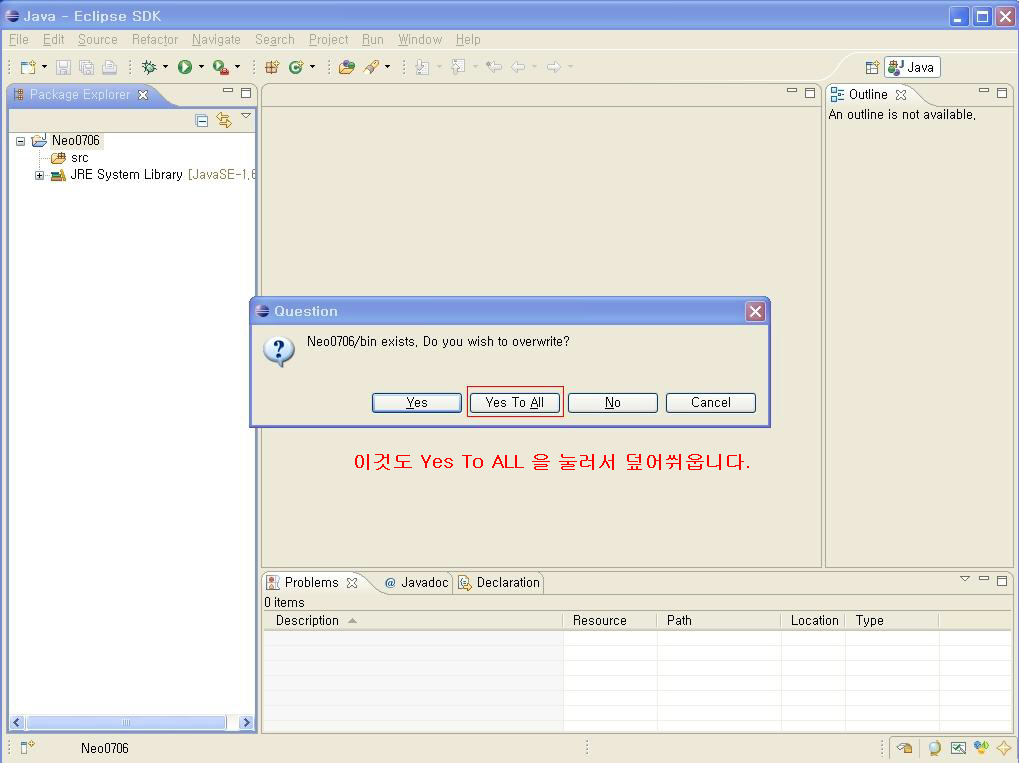Click the Previous Annotation toolbar icon
Viewport: 1019px width, 763px height.
click(458, 67)
